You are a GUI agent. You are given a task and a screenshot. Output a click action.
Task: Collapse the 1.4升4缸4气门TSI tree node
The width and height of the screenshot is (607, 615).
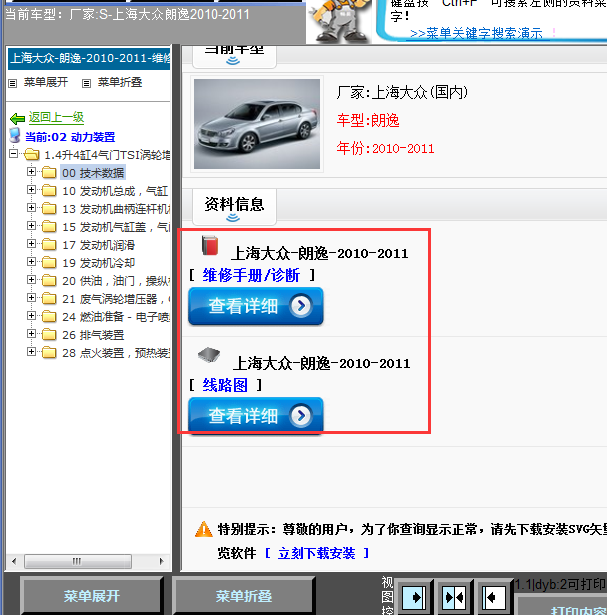[14, 153]
